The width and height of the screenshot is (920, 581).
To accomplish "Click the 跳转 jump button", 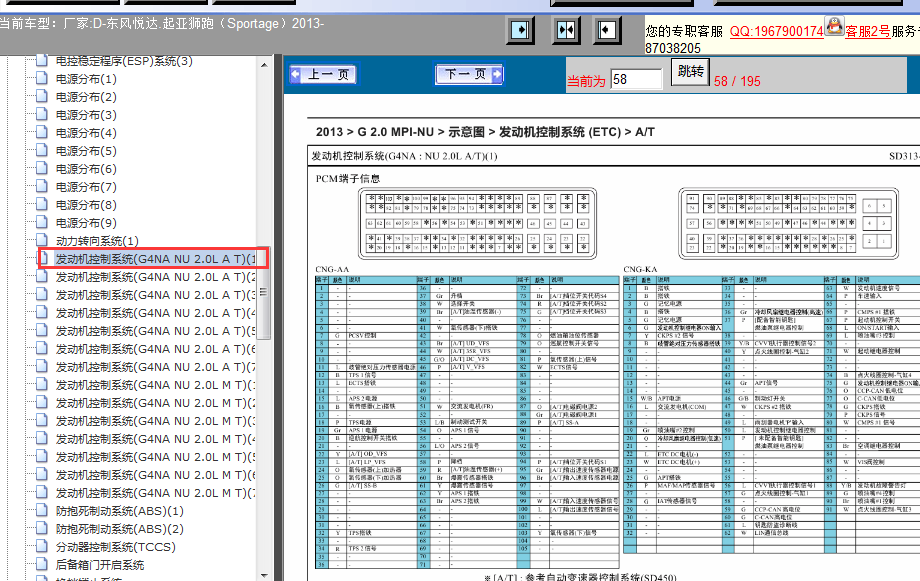I will [690, 72].
